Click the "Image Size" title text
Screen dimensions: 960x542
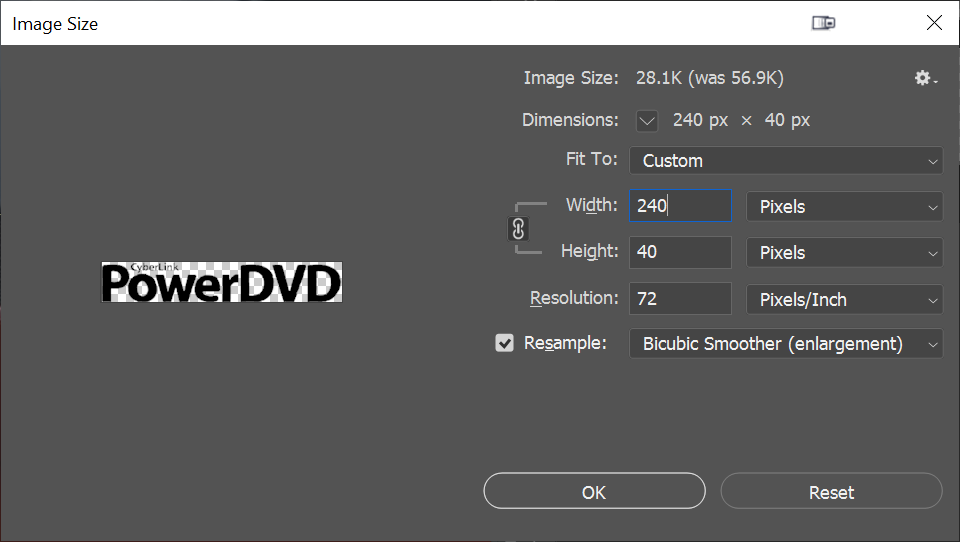tap(55, 24)
